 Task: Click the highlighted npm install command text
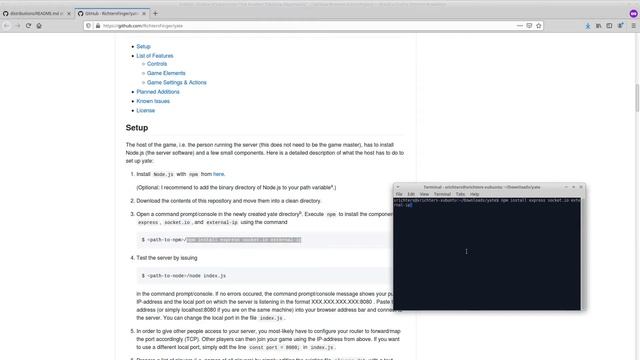pos(244,240)
